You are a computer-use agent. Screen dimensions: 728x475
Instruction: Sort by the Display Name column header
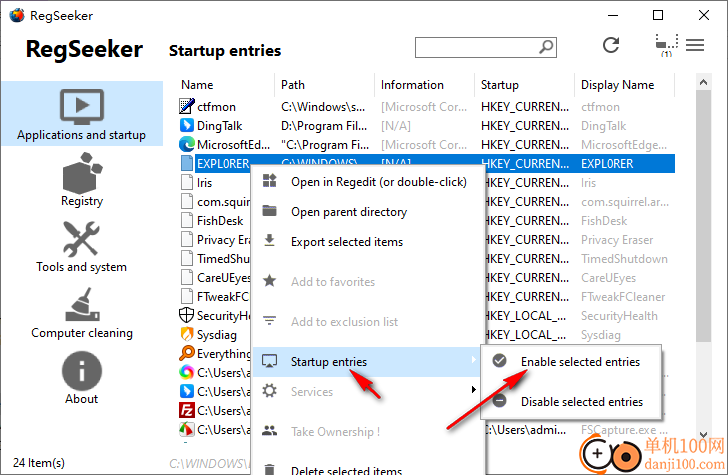click(617, 85)
